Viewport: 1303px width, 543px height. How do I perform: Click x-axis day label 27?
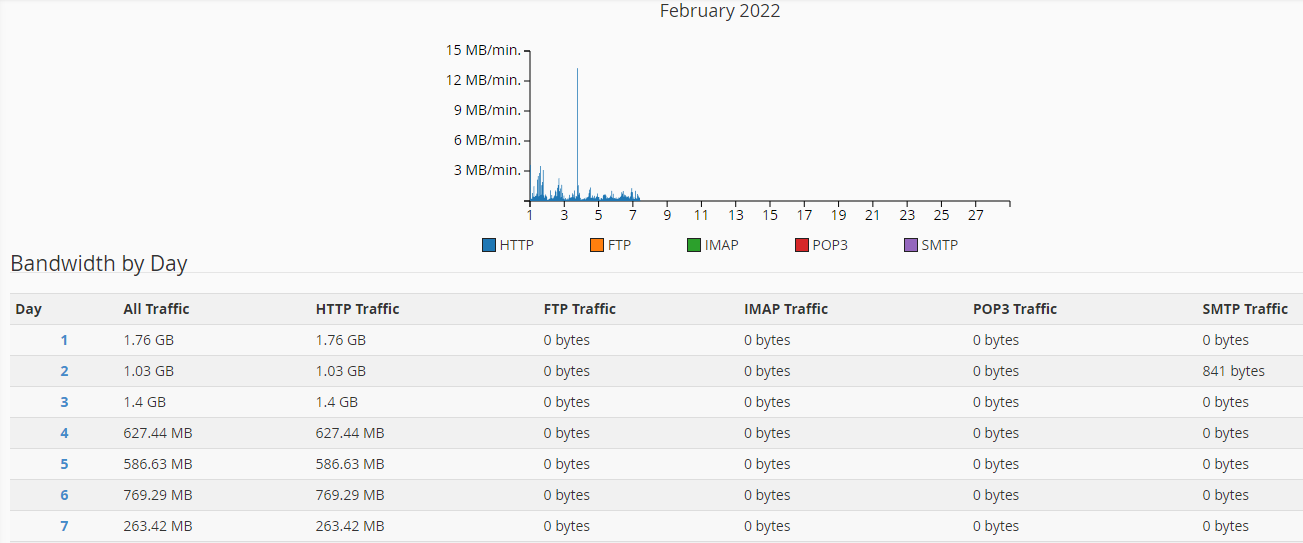pyautogui.click(x=976, y=215)
